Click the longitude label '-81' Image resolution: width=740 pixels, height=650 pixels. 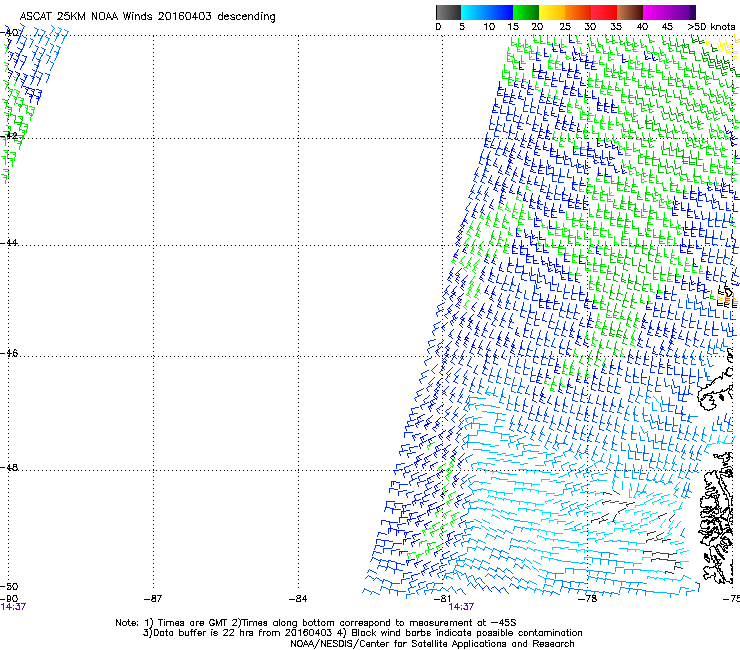pos(442,599)
